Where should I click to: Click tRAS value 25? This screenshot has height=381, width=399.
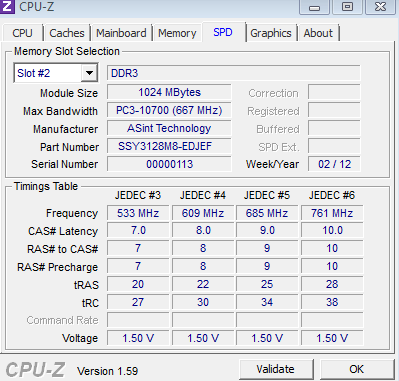pos(267,284)
